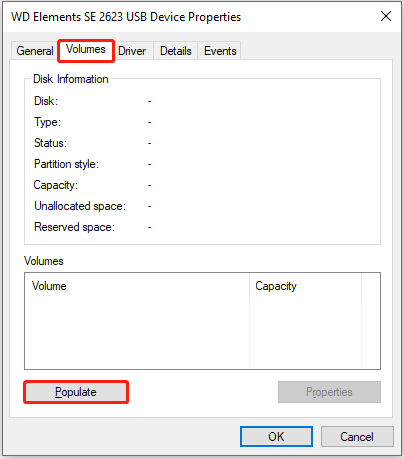Click the Volume column header
The image size is (404, 459).
pos(137,286)
